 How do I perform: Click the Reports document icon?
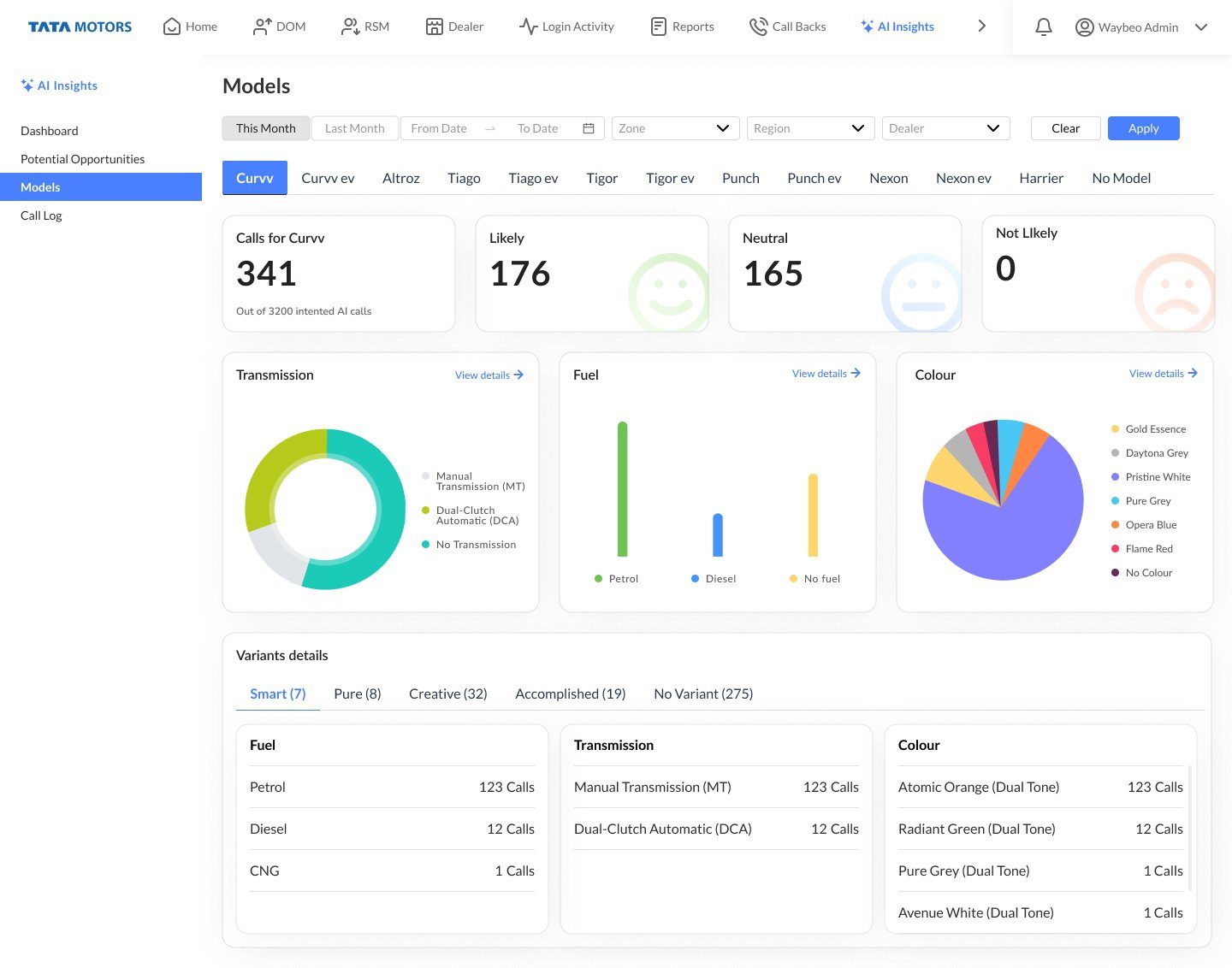tap(658, 27)
